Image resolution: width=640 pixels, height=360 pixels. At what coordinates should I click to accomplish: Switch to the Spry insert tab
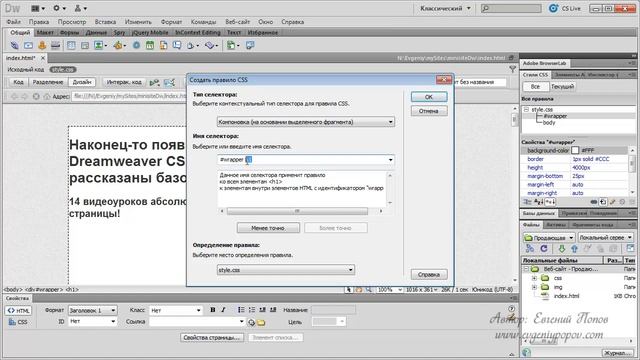coord(119,32)
